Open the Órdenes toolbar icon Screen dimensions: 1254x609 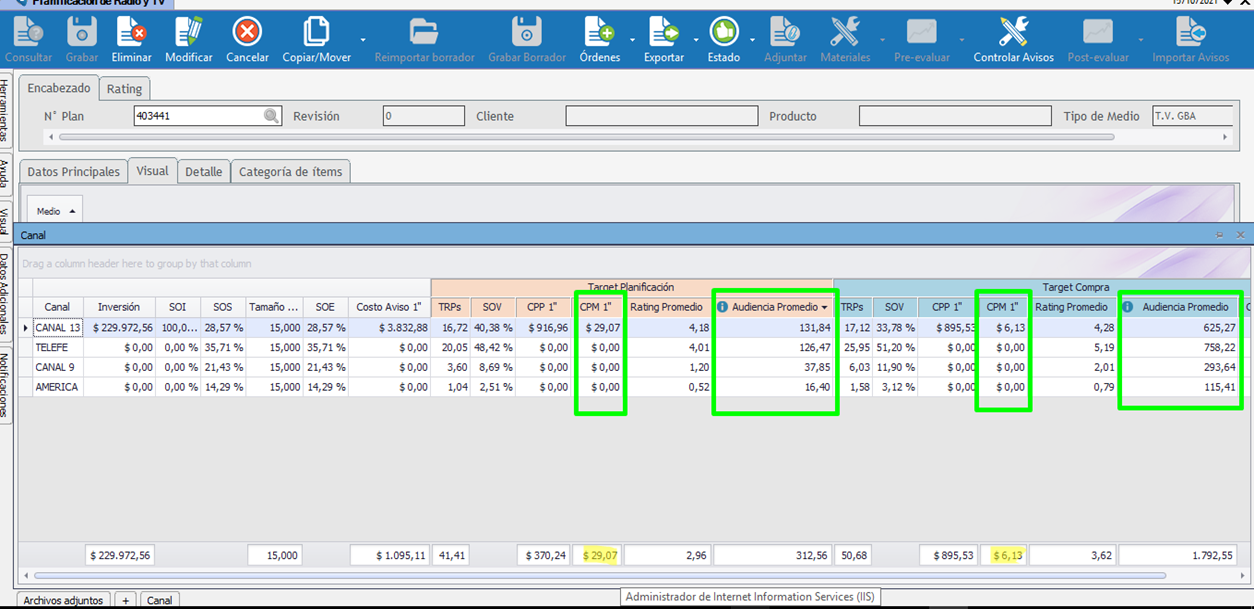click(599, 33)
